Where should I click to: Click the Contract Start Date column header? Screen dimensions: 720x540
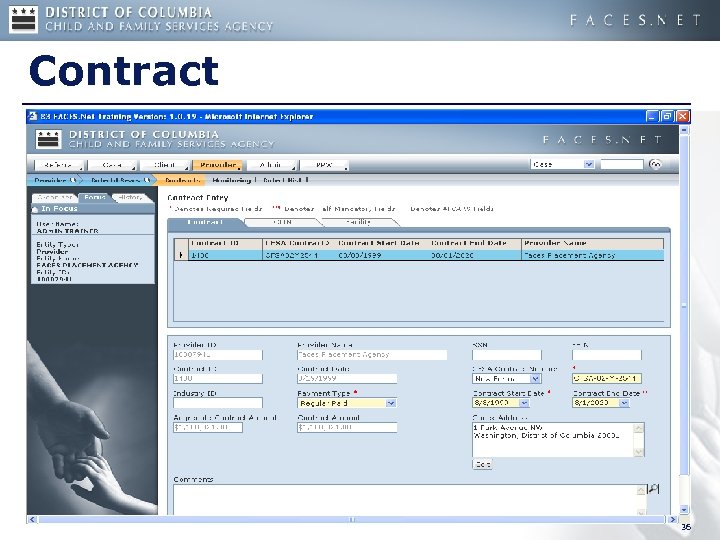378,243
